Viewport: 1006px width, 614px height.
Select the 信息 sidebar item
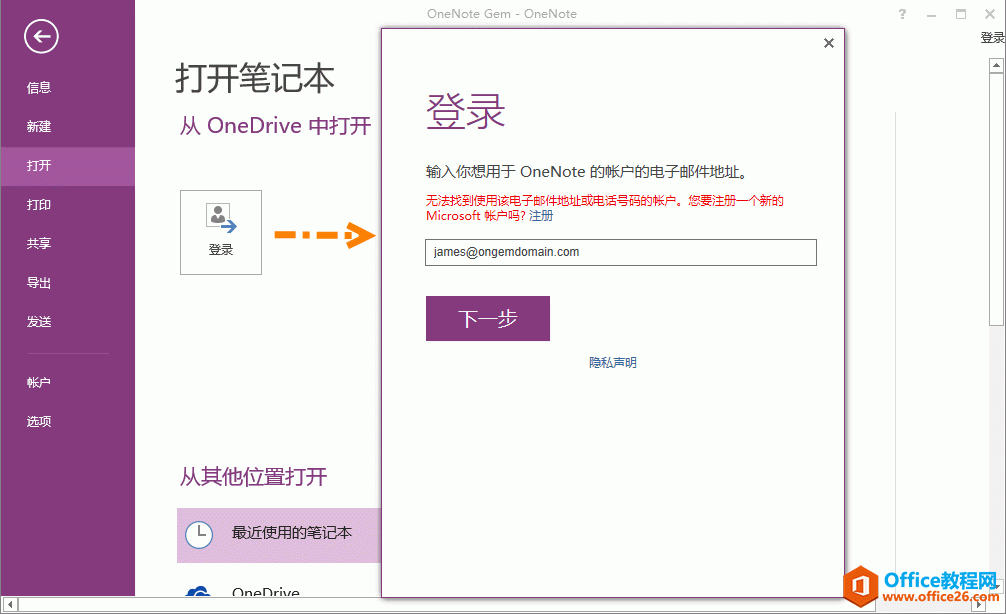tap(39, 87)
